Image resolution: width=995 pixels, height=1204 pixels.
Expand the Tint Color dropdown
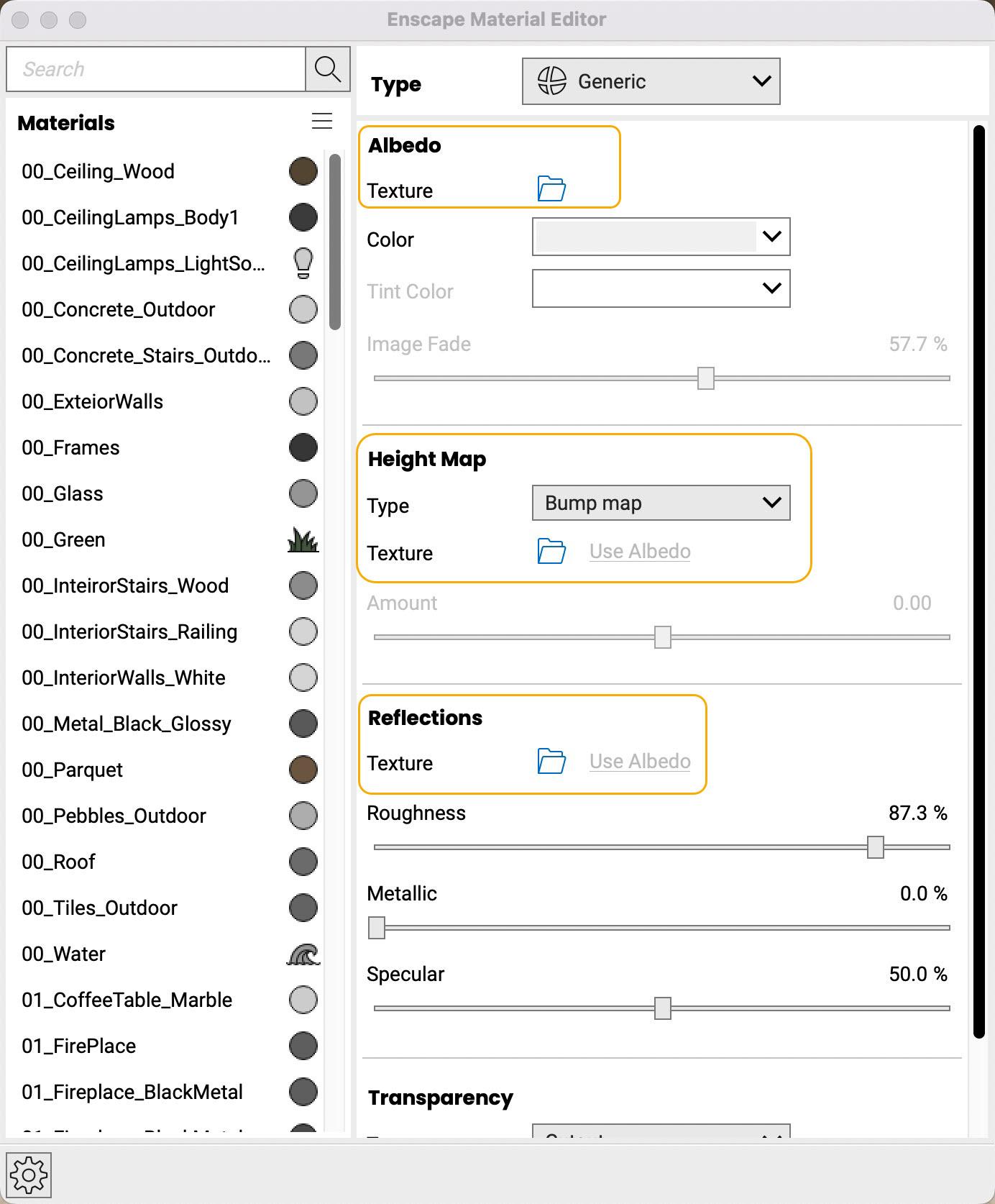[771, 288]
